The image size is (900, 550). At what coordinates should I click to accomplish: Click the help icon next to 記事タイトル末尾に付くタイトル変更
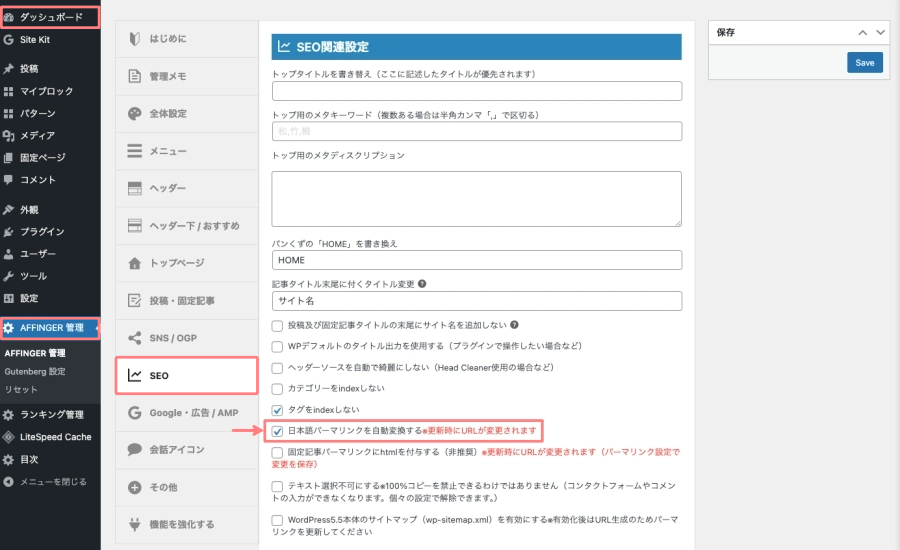(x=422, y=284)
